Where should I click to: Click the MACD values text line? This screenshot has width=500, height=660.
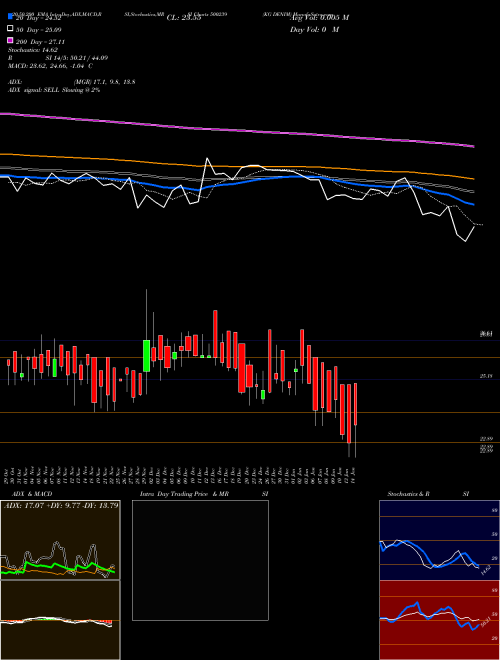tap(51, 66)
